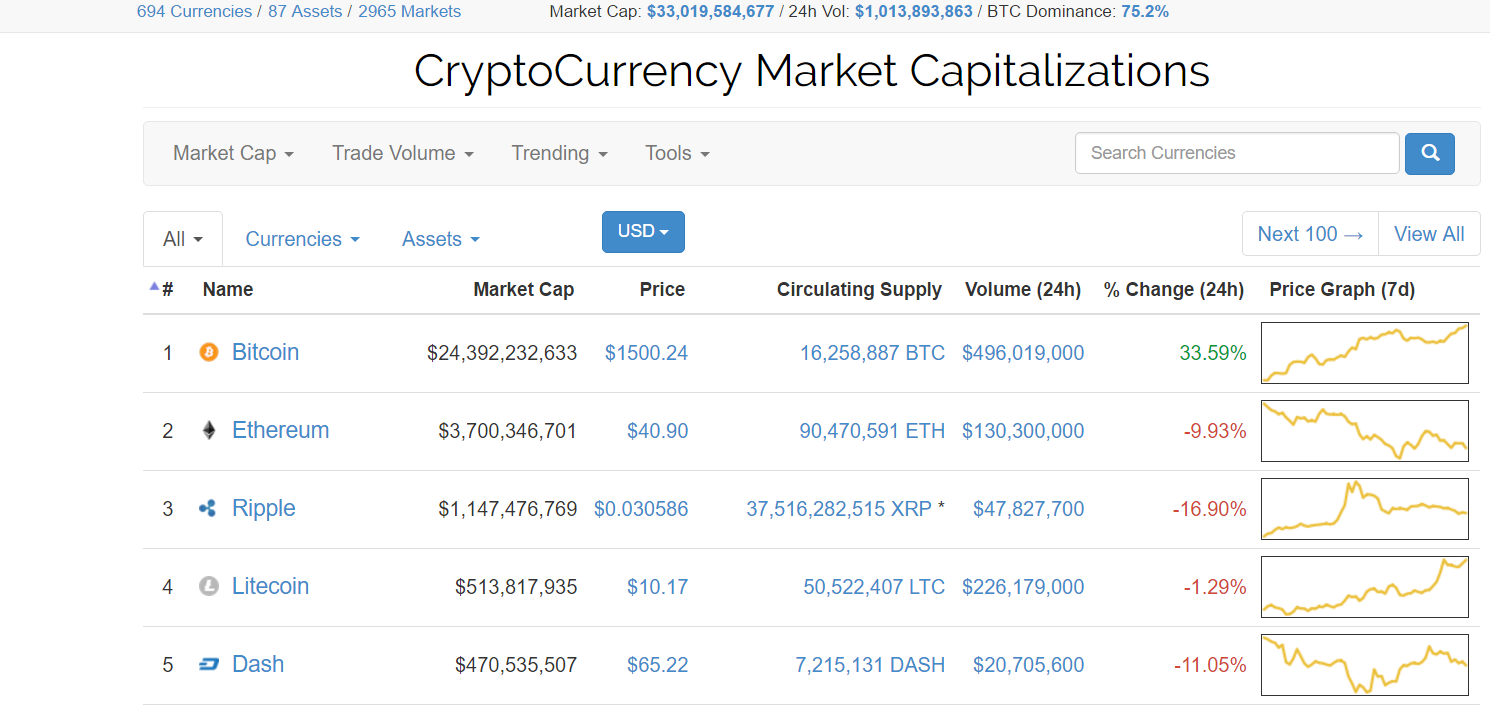1490x711 pixels.
Task: Click the Ripple logo icon
Action: [x=208, y=508]
